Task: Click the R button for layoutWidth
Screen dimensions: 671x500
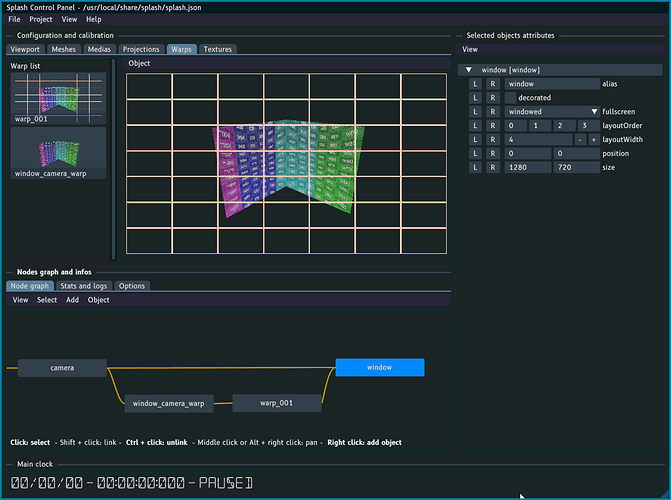Action: (493, 140)
